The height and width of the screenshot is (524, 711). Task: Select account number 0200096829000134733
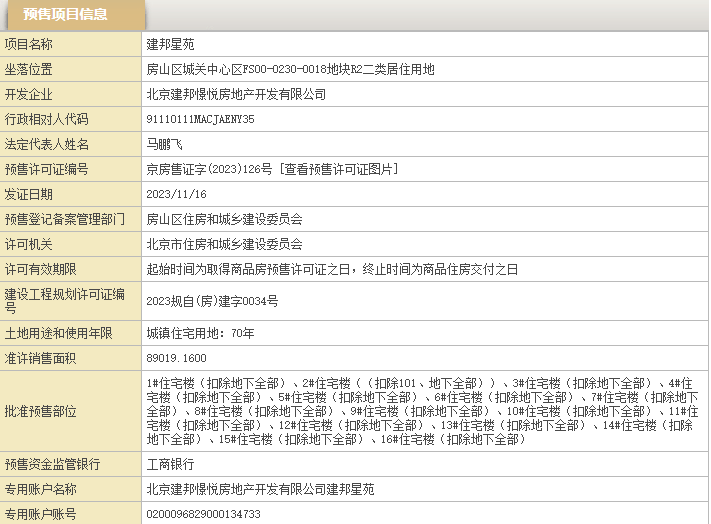[x=204, y=514]
